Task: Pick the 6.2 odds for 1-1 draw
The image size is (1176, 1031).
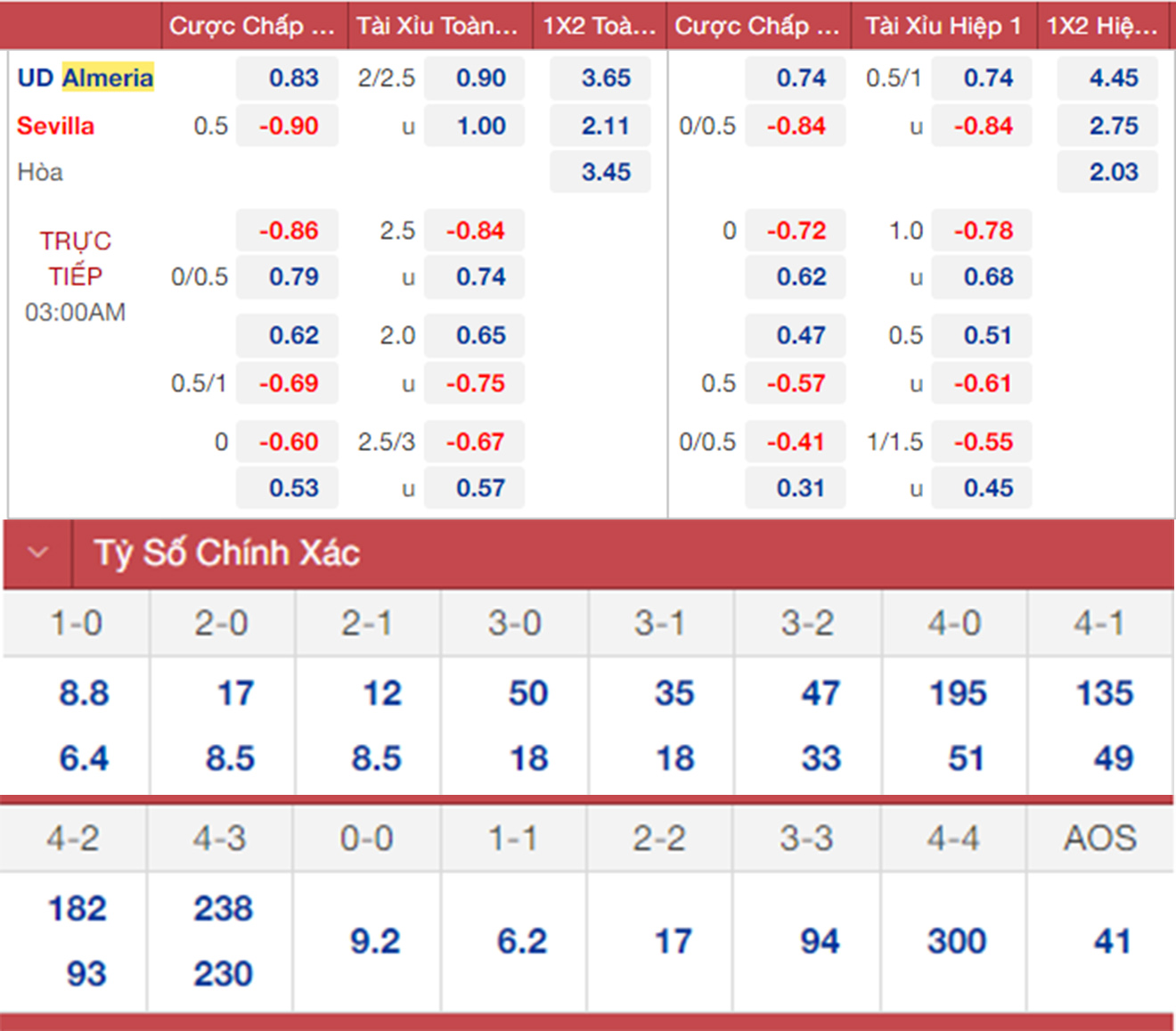Action: [521, 941]
